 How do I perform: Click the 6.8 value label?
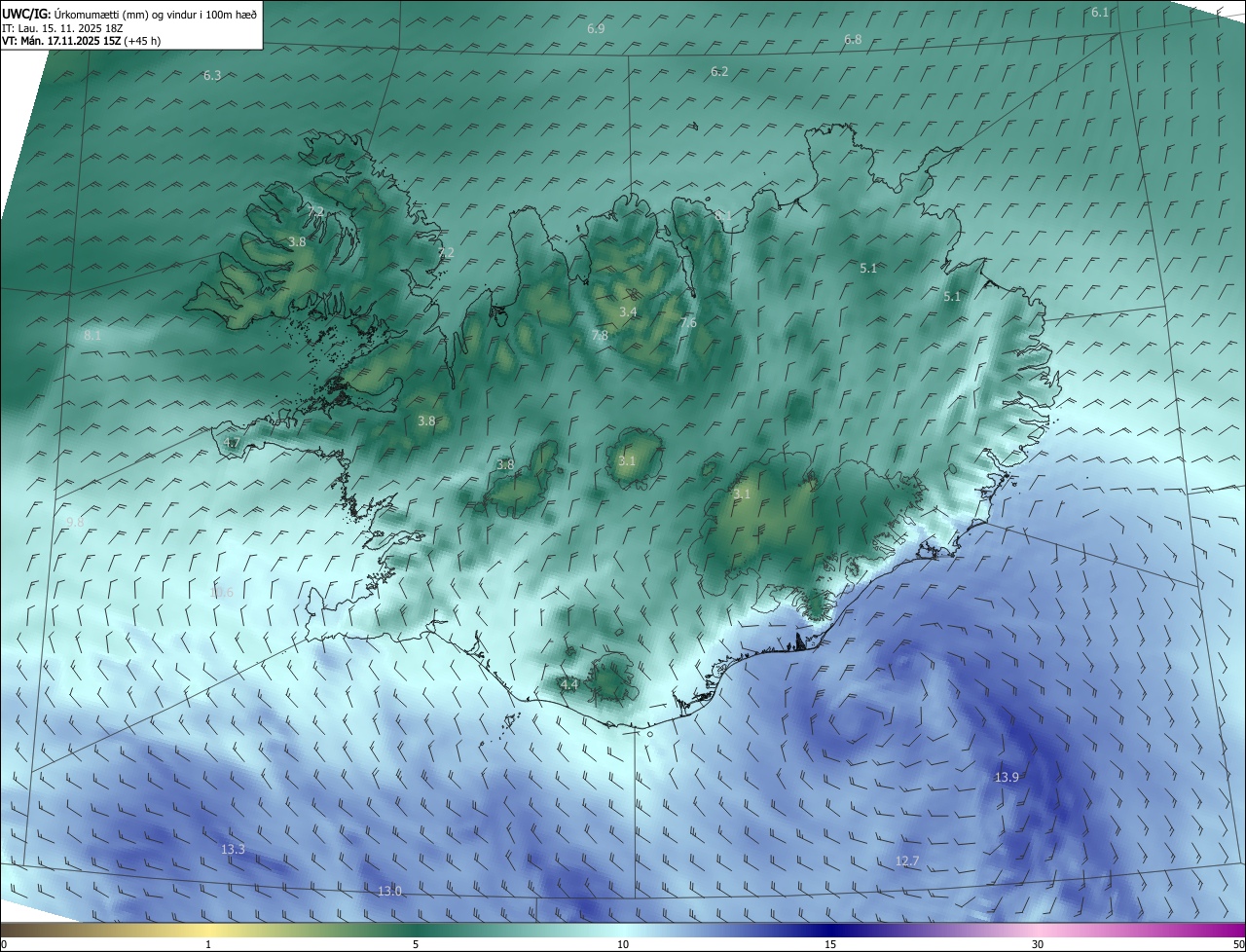pos(853,40)
